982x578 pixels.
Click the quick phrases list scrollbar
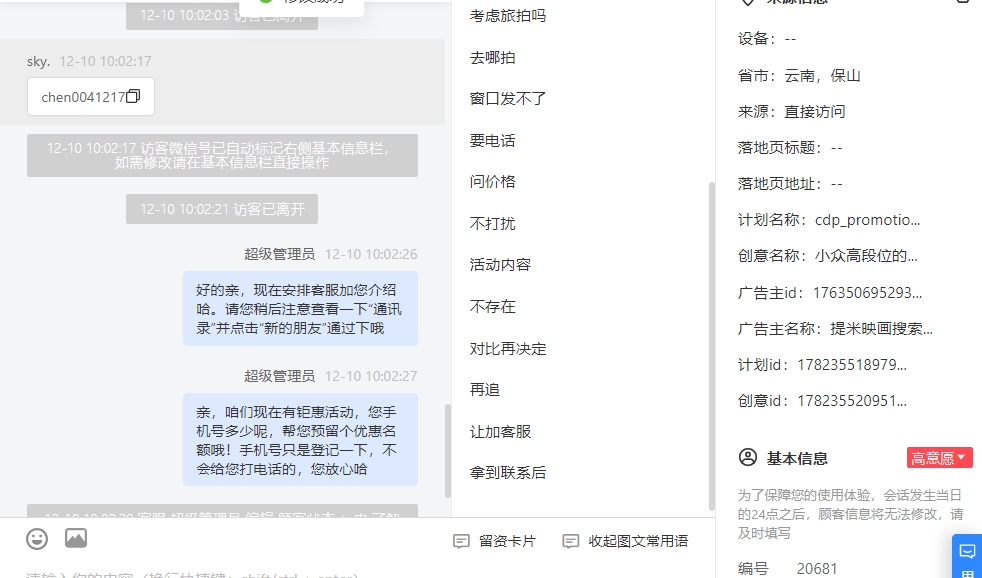(x=711, y=346)
